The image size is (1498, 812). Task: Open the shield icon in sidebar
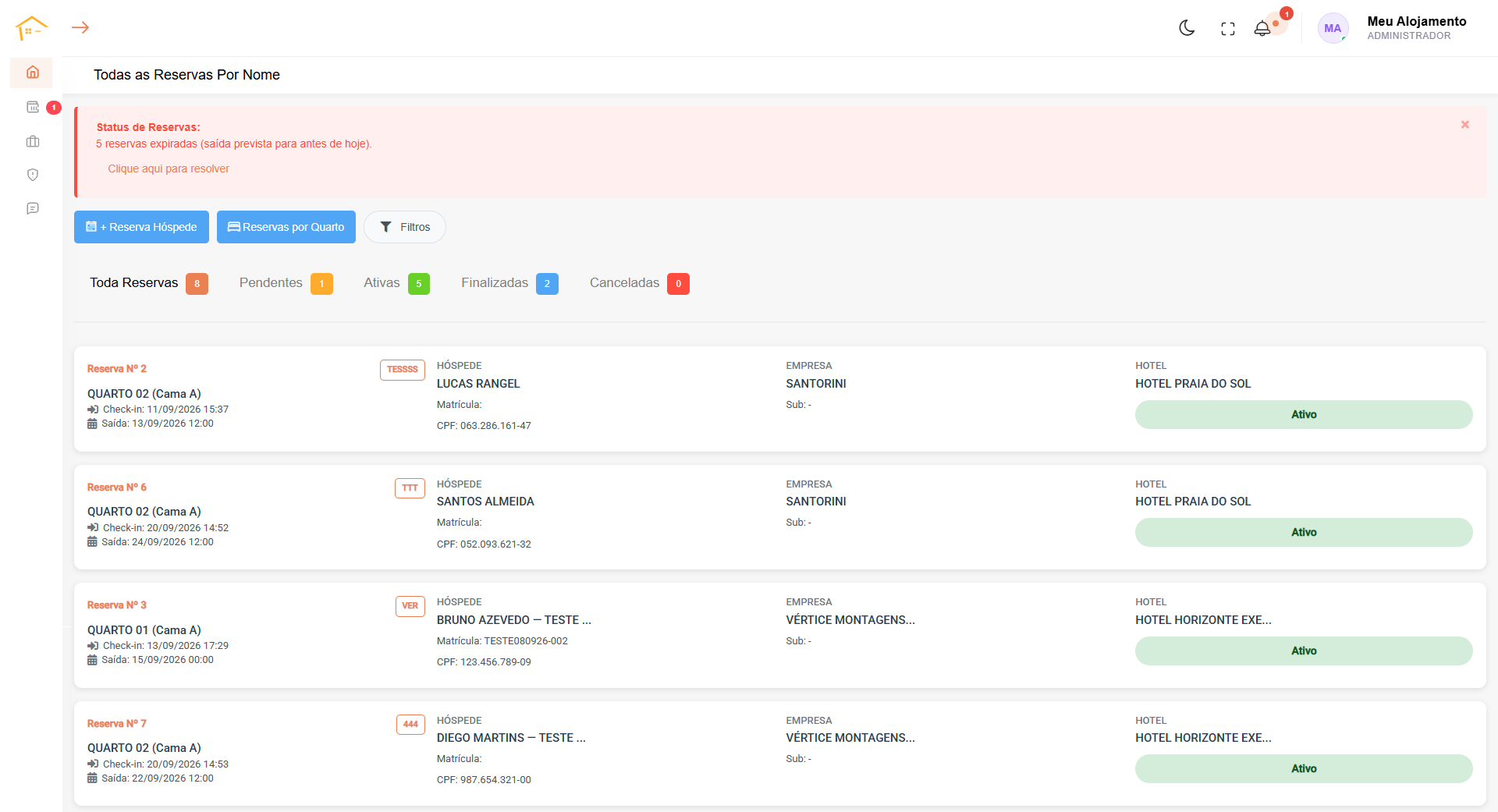[x=33, y=175]
